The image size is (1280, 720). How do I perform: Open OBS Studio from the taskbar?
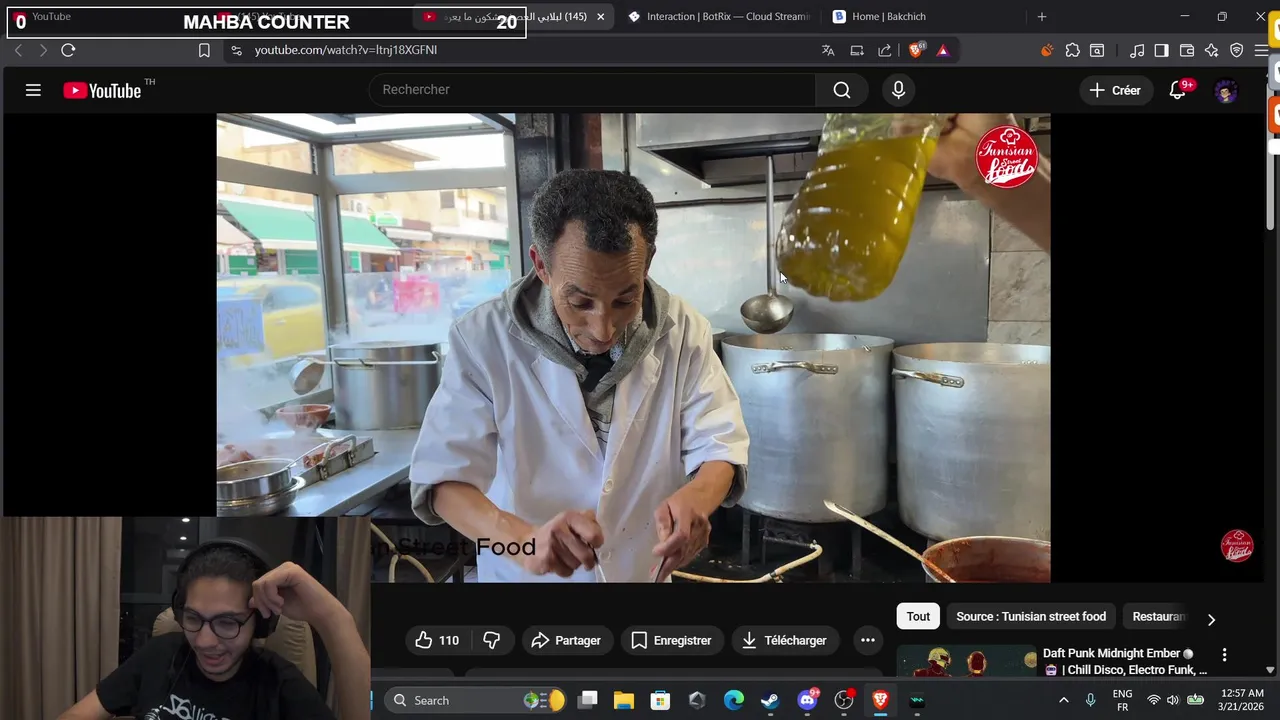pos(844,700)
